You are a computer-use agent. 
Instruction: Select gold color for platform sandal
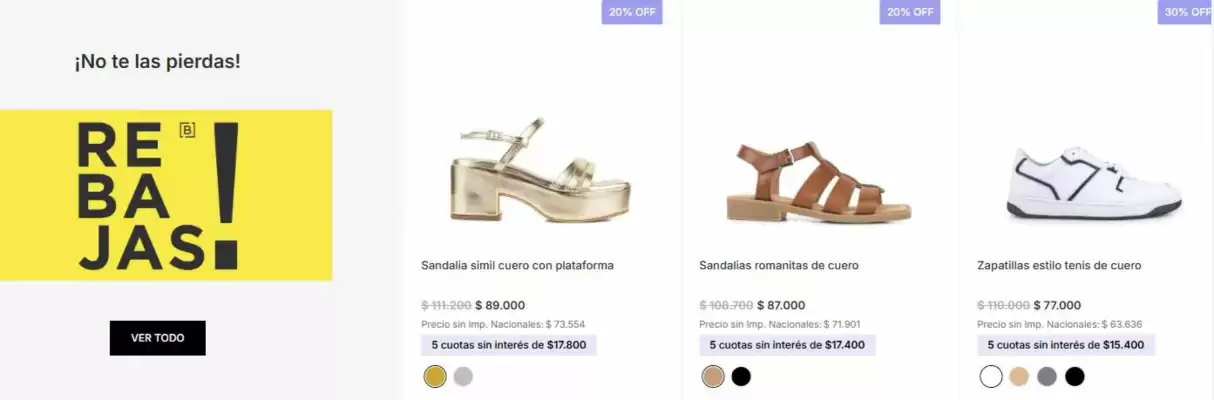pyautogui.click(x=435, y=377)
